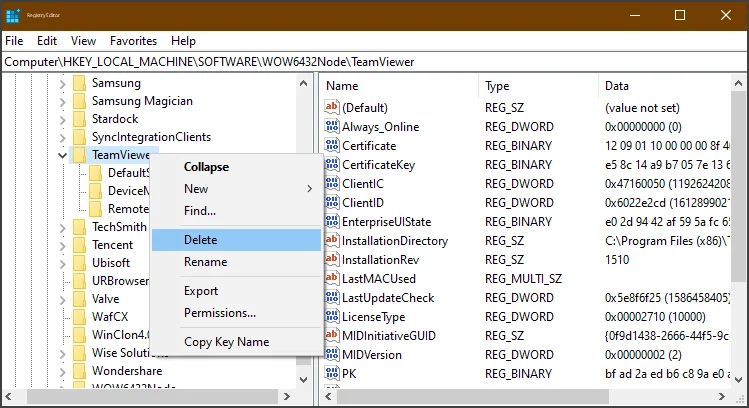Screen dimensions: 749x408
Task: Expand the Valve key
Action: click(x=63, y=300)
